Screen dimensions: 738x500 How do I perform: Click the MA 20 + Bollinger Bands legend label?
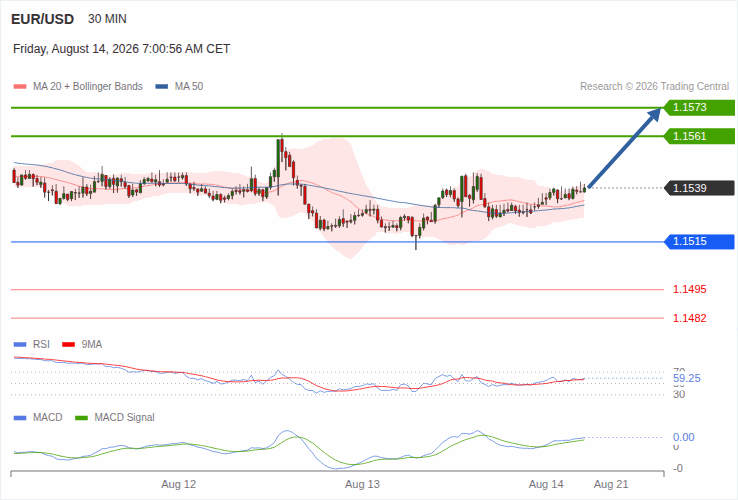pos(88,86)
